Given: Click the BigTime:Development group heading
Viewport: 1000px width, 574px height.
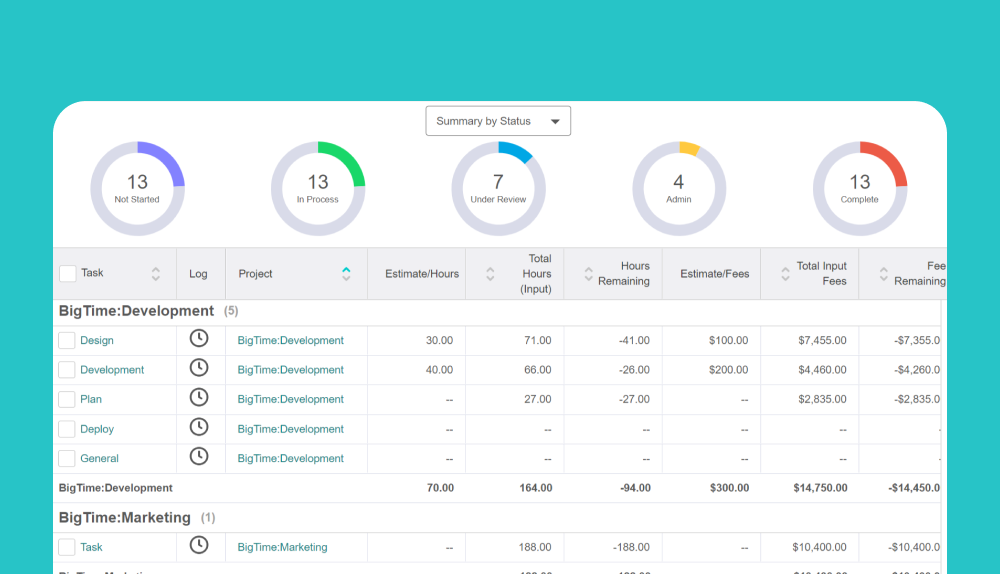Looking at the screenshot, I should pos(136,311).
